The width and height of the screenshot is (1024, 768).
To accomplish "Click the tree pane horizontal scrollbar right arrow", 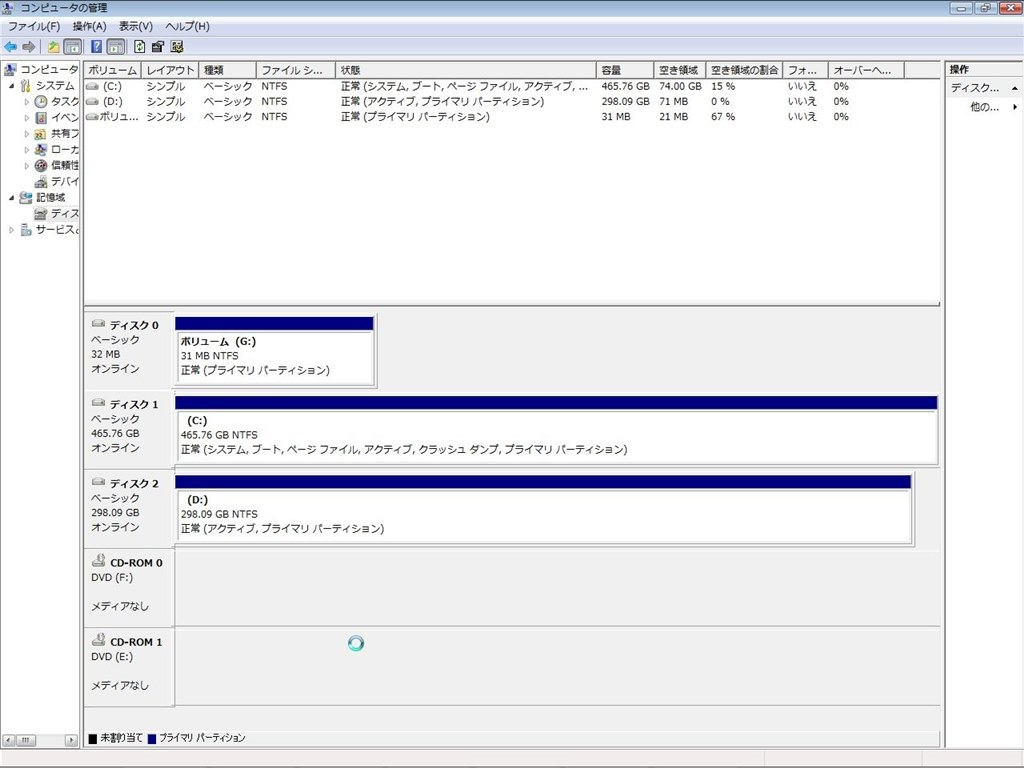I will 71,741.
